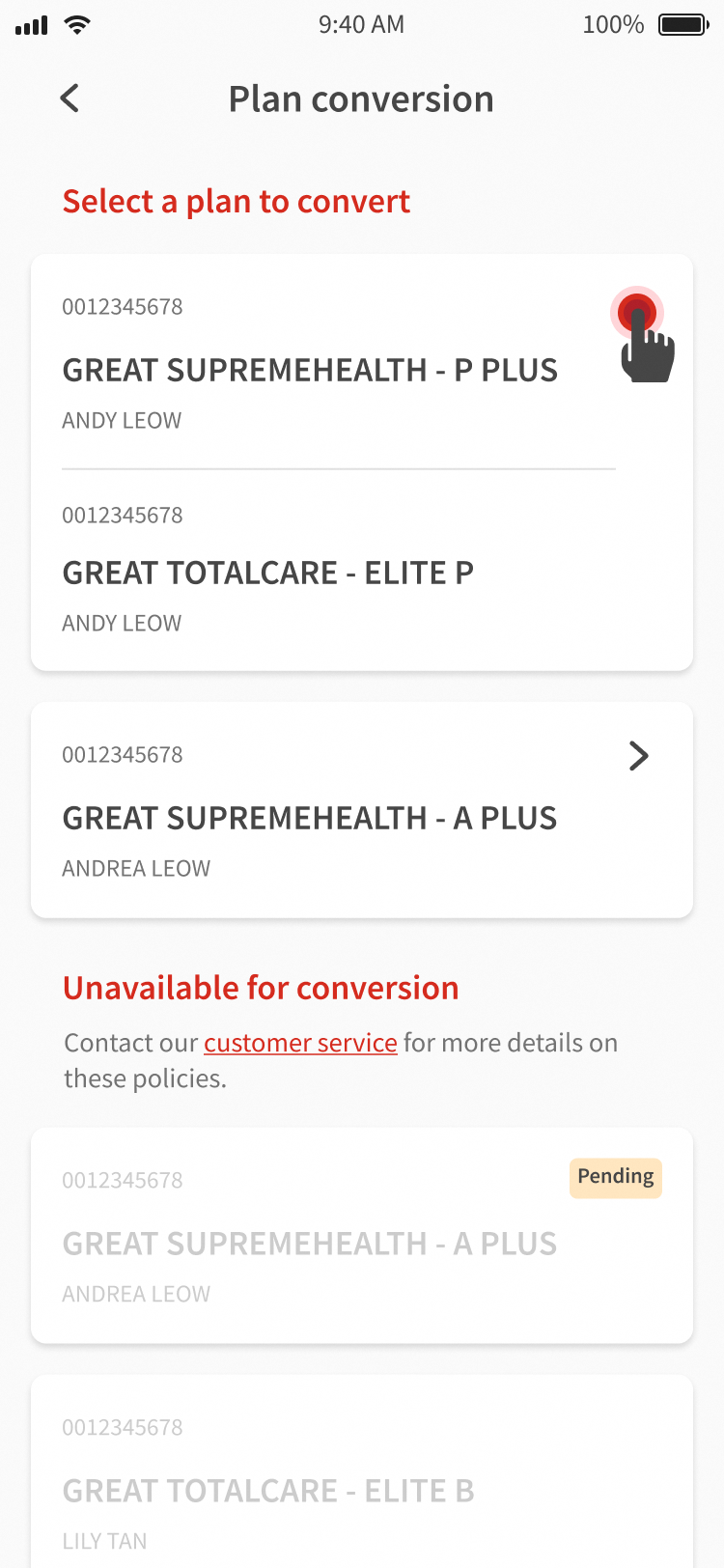Tap the pending greyed-out SUPREMEHEALTH A PLUS title
Image resolution: width=724 pixels, height=1568 pixels.
[310, 1244]
